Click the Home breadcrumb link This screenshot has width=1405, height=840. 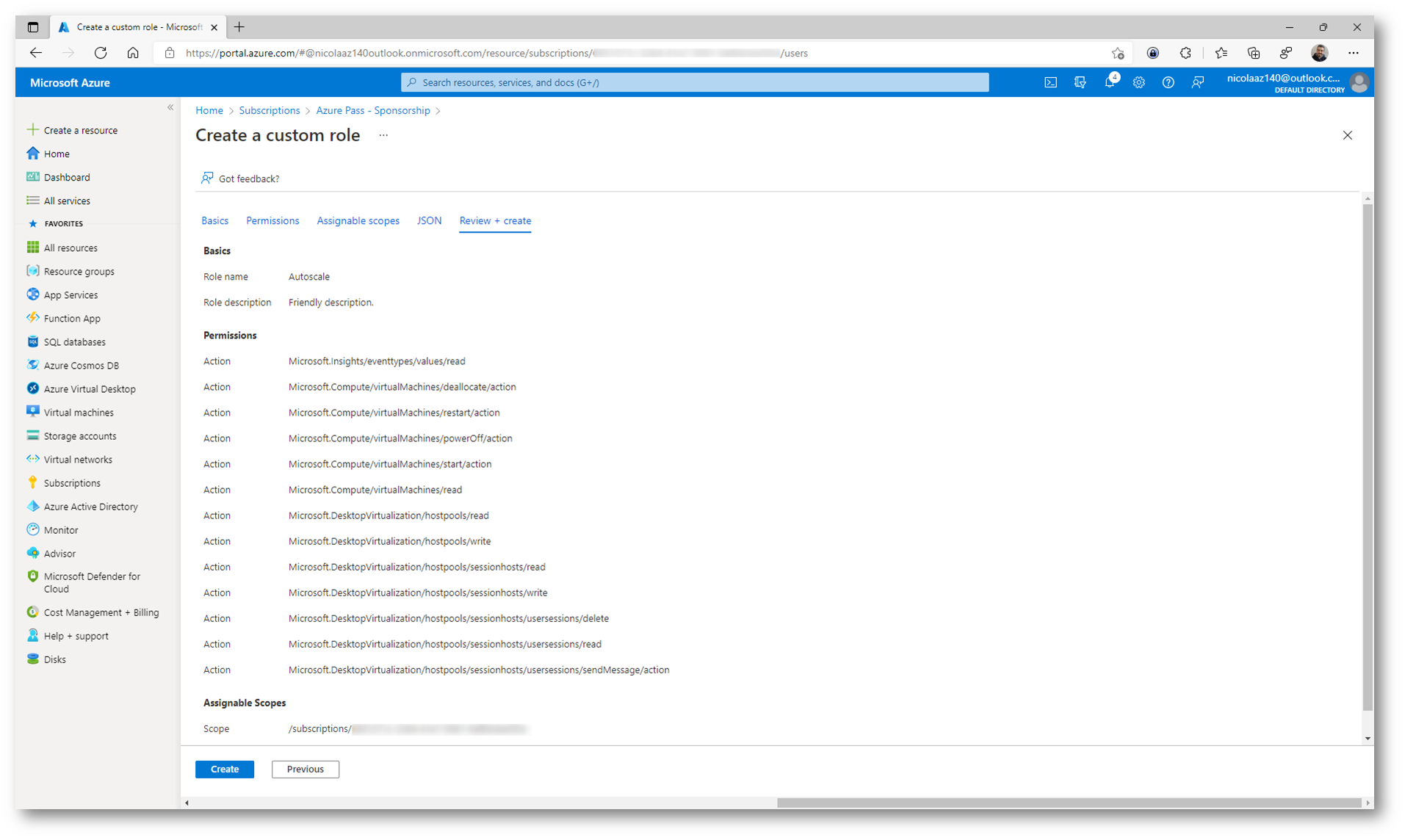(x=209, y=110)
